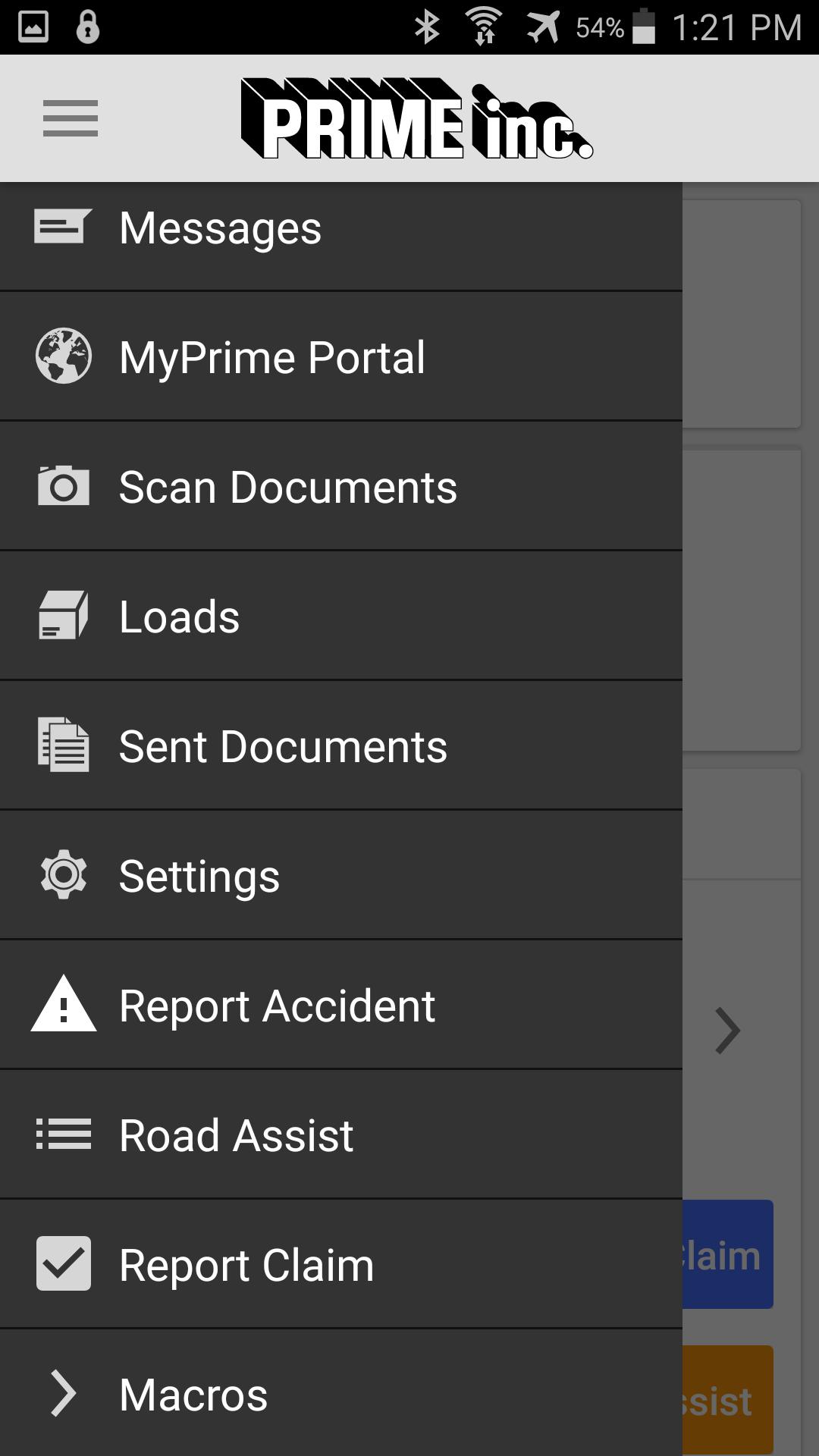Tap the hamburger menu icon

pyautogui.click(x=71, y=118)
